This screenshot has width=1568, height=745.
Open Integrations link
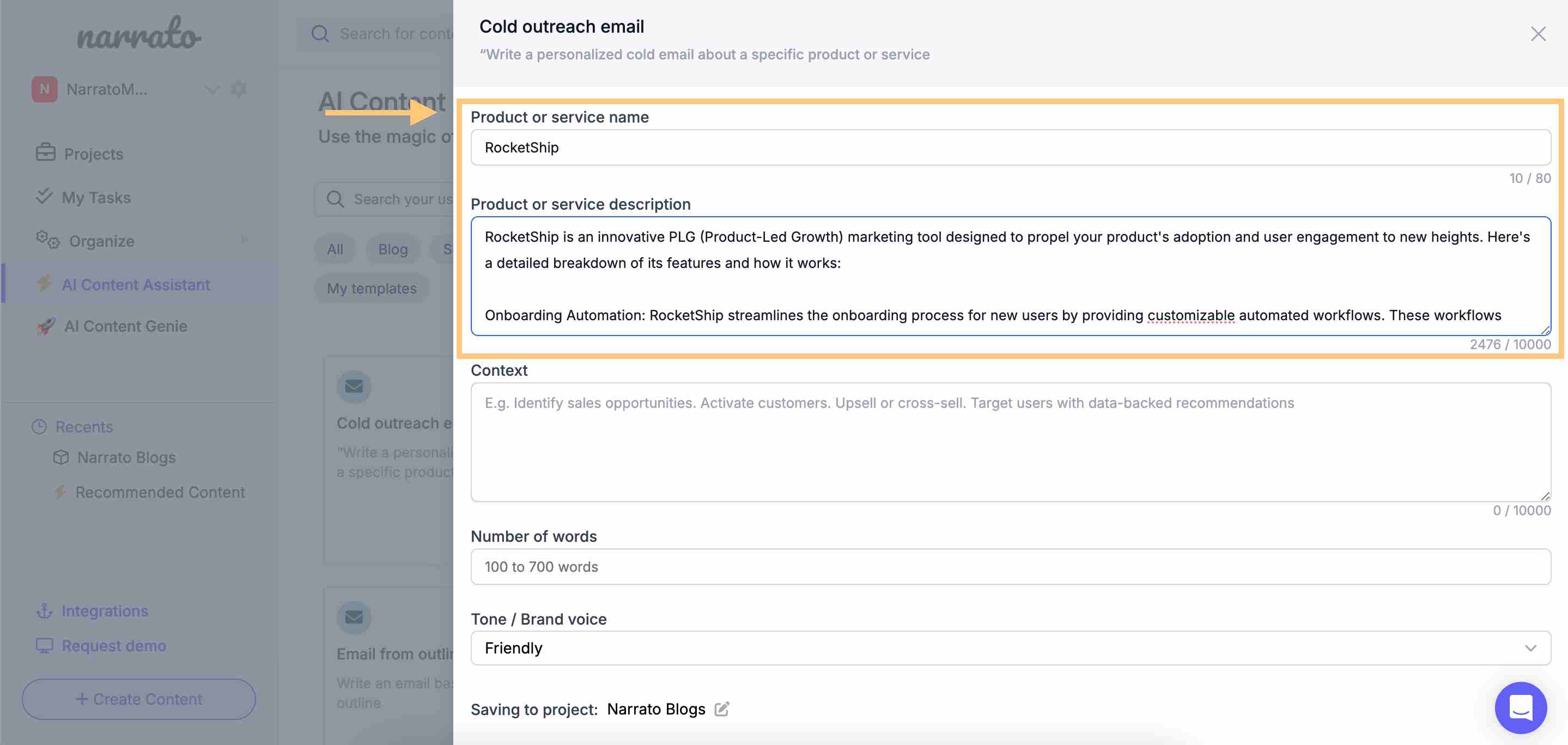tap(105, 610)
